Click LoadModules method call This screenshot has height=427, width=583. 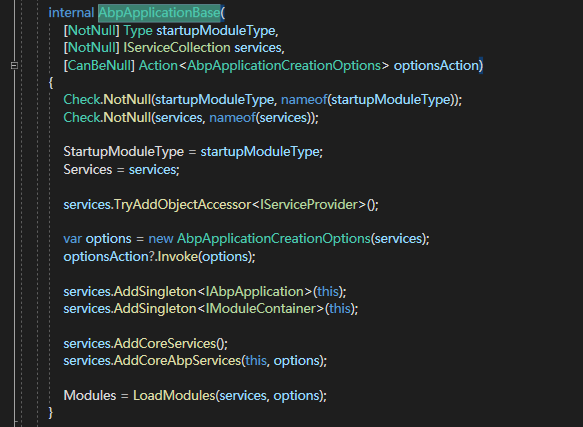174,395
